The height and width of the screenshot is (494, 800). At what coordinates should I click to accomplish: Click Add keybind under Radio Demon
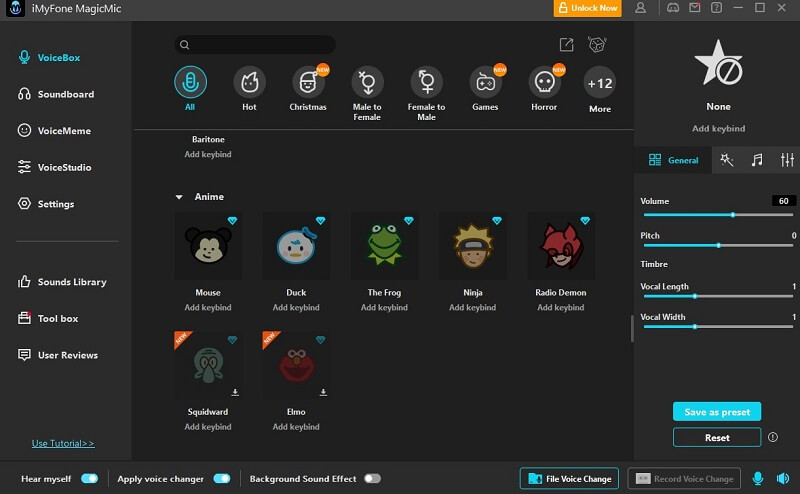561,307
